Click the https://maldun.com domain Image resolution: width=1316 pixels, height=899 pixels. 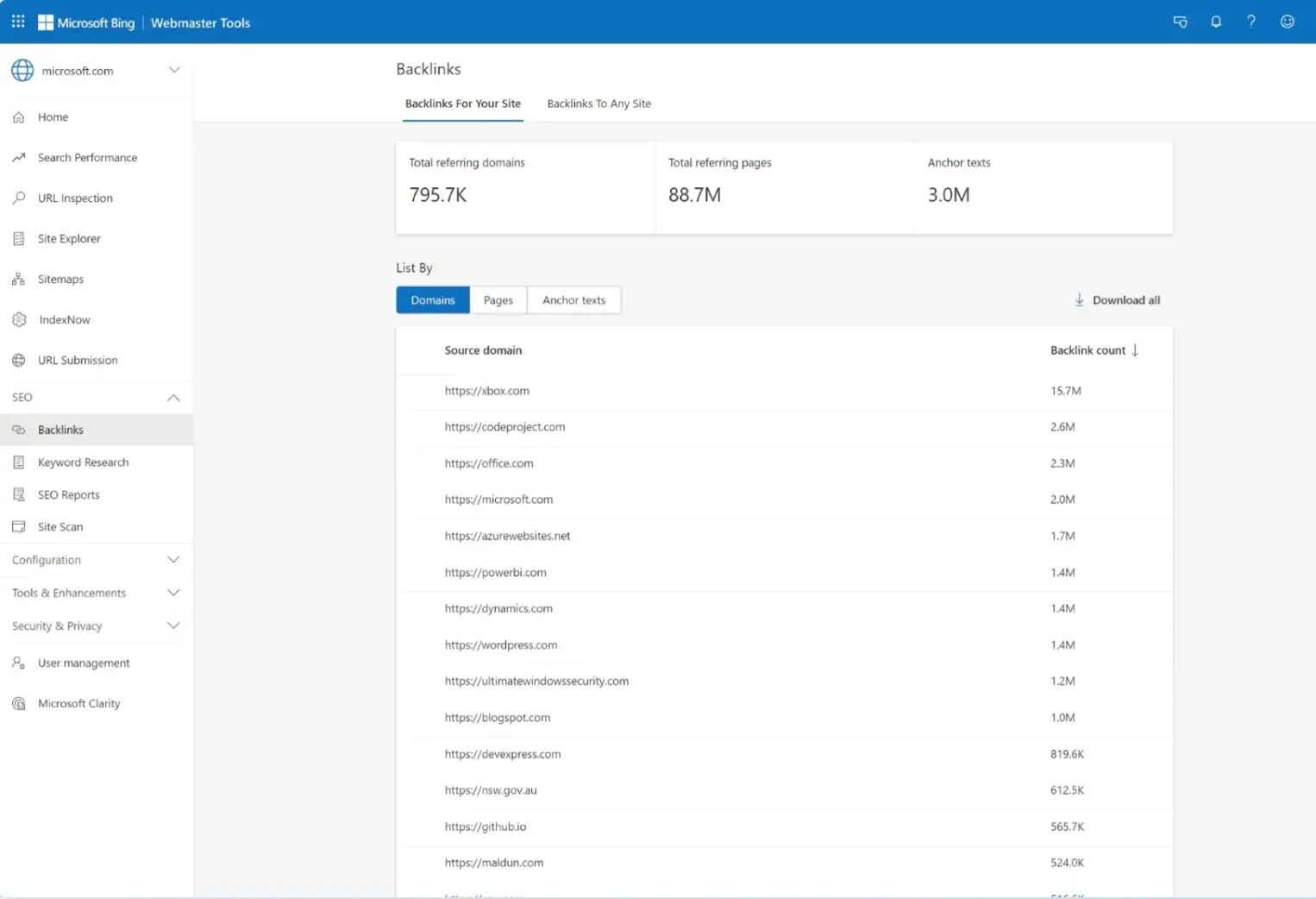coord(494,863)
